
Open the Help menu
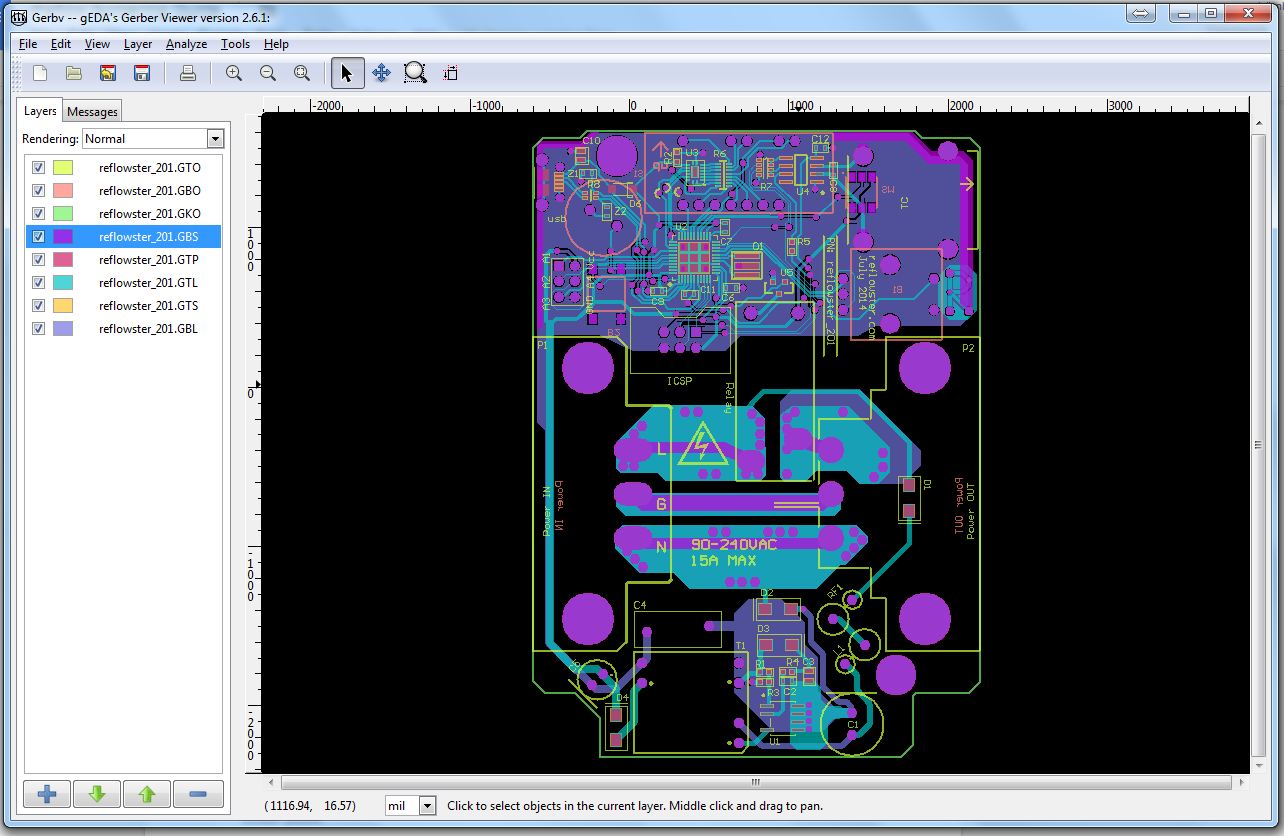tap(276, 44)
